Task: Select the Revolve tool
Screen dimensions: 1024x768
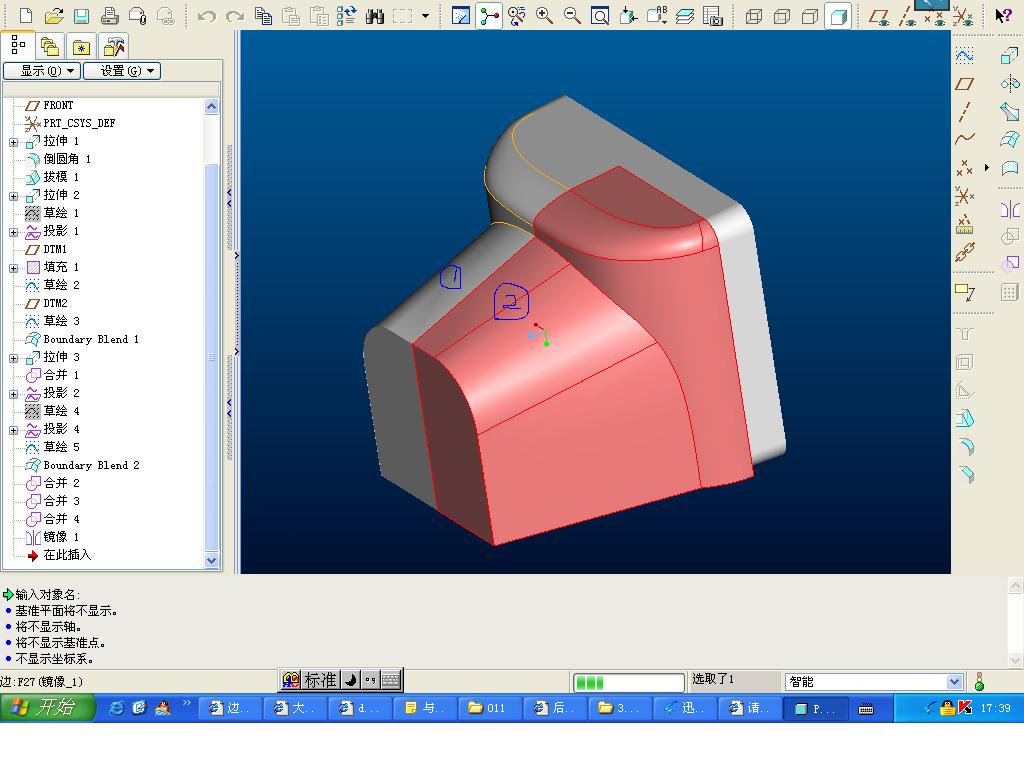Action: pos(1010,84)
